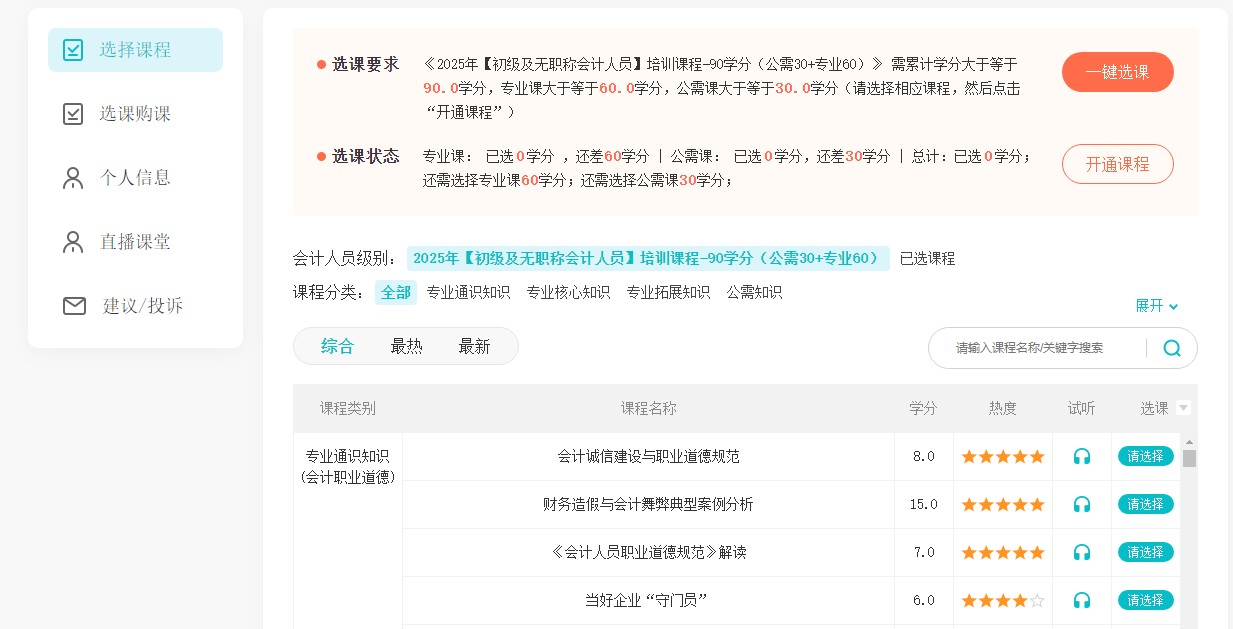Select 请选择 for 财务造假与会计舞弊典型案例分析
Image resolution: width=1233 pixels, height=629 pixels.
1145,504
